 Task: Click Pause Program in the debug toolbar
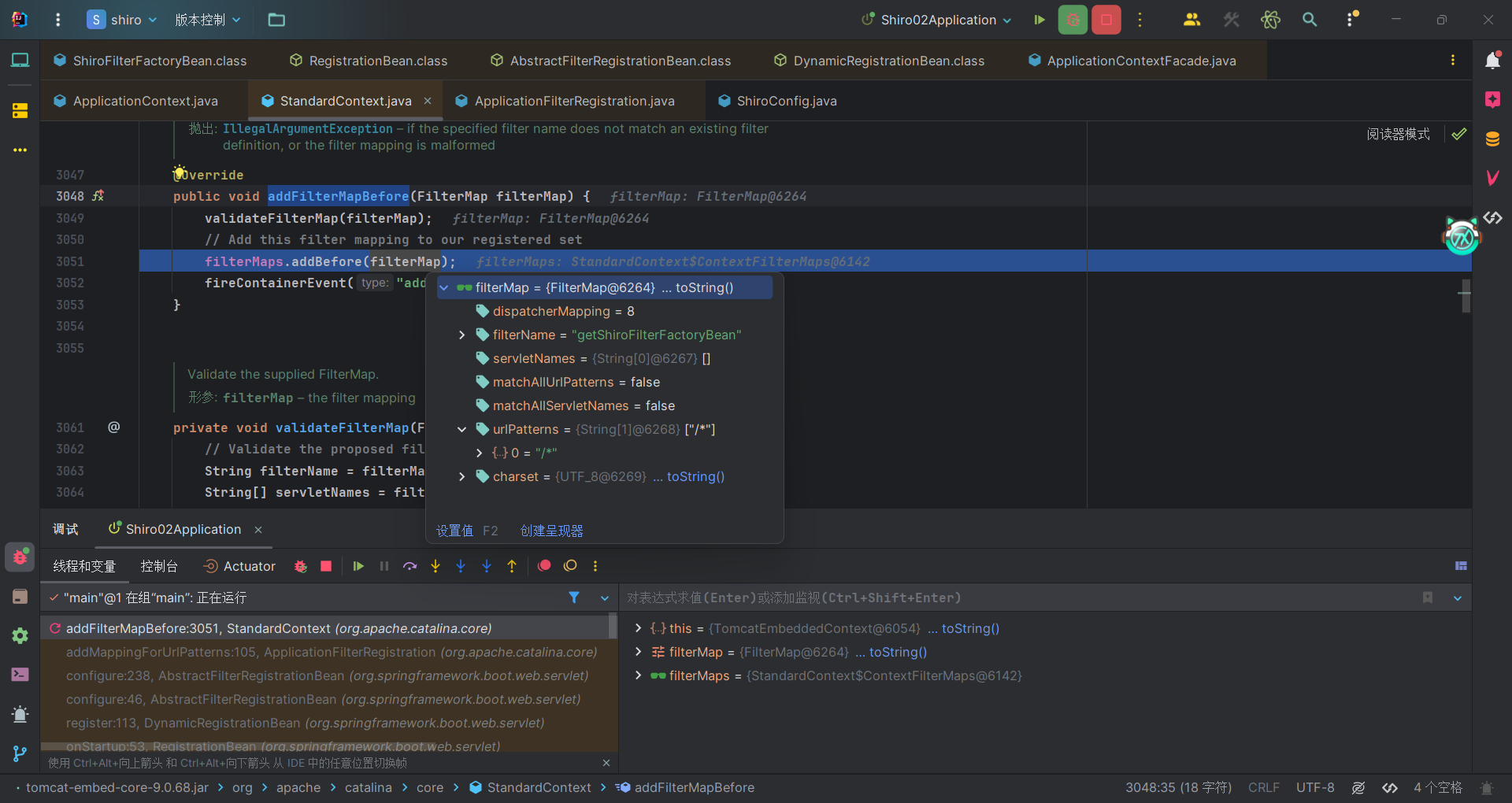[x=384, y=566]
